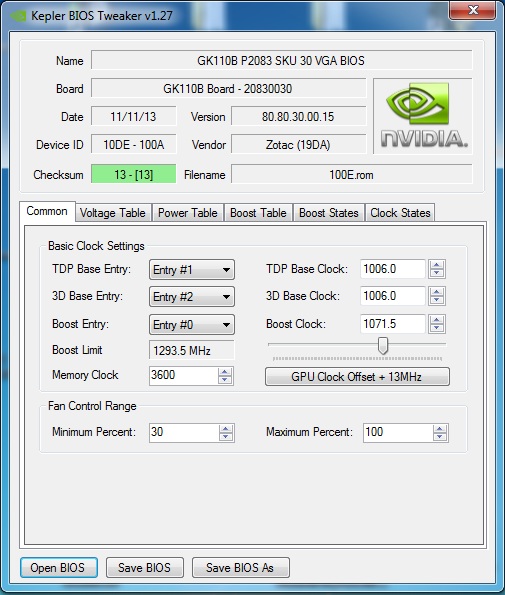The image size is (505, 595).
Task: Click the Kepler BIOS Tweaker title bar icon
Action: [17, 16]
